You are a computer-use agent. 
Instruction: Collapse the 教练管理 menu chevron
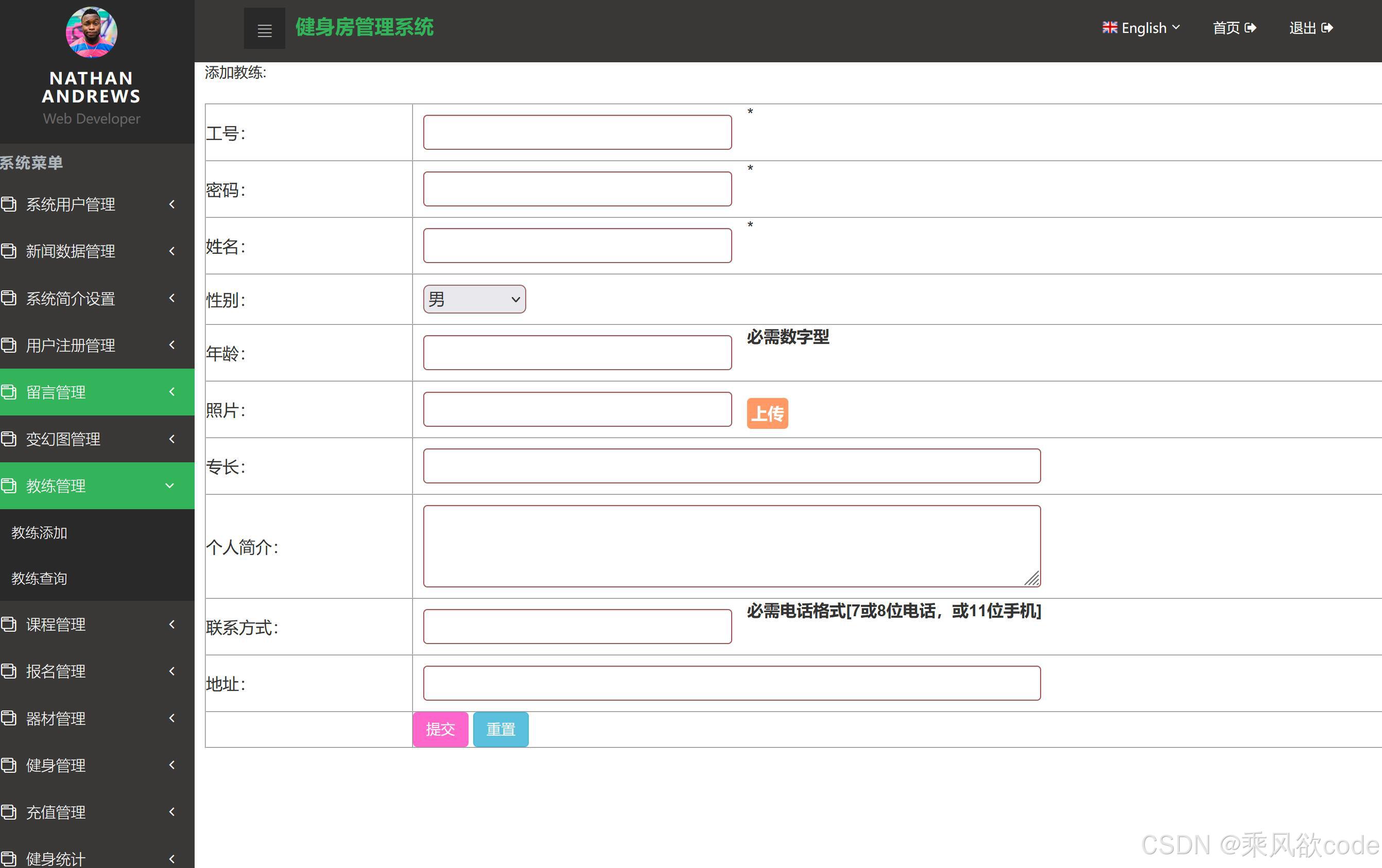click(170, 486)
